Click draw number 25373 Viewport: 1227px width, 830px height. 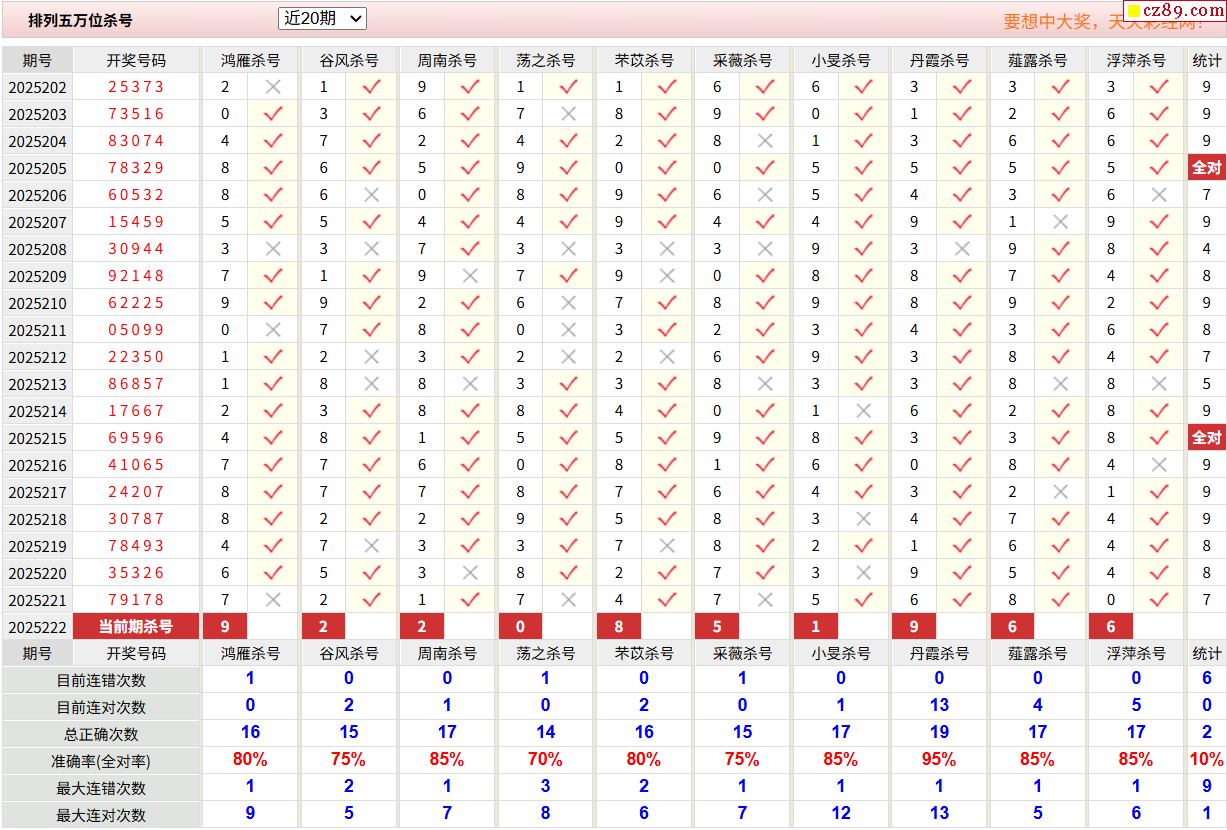click(136, 87)
